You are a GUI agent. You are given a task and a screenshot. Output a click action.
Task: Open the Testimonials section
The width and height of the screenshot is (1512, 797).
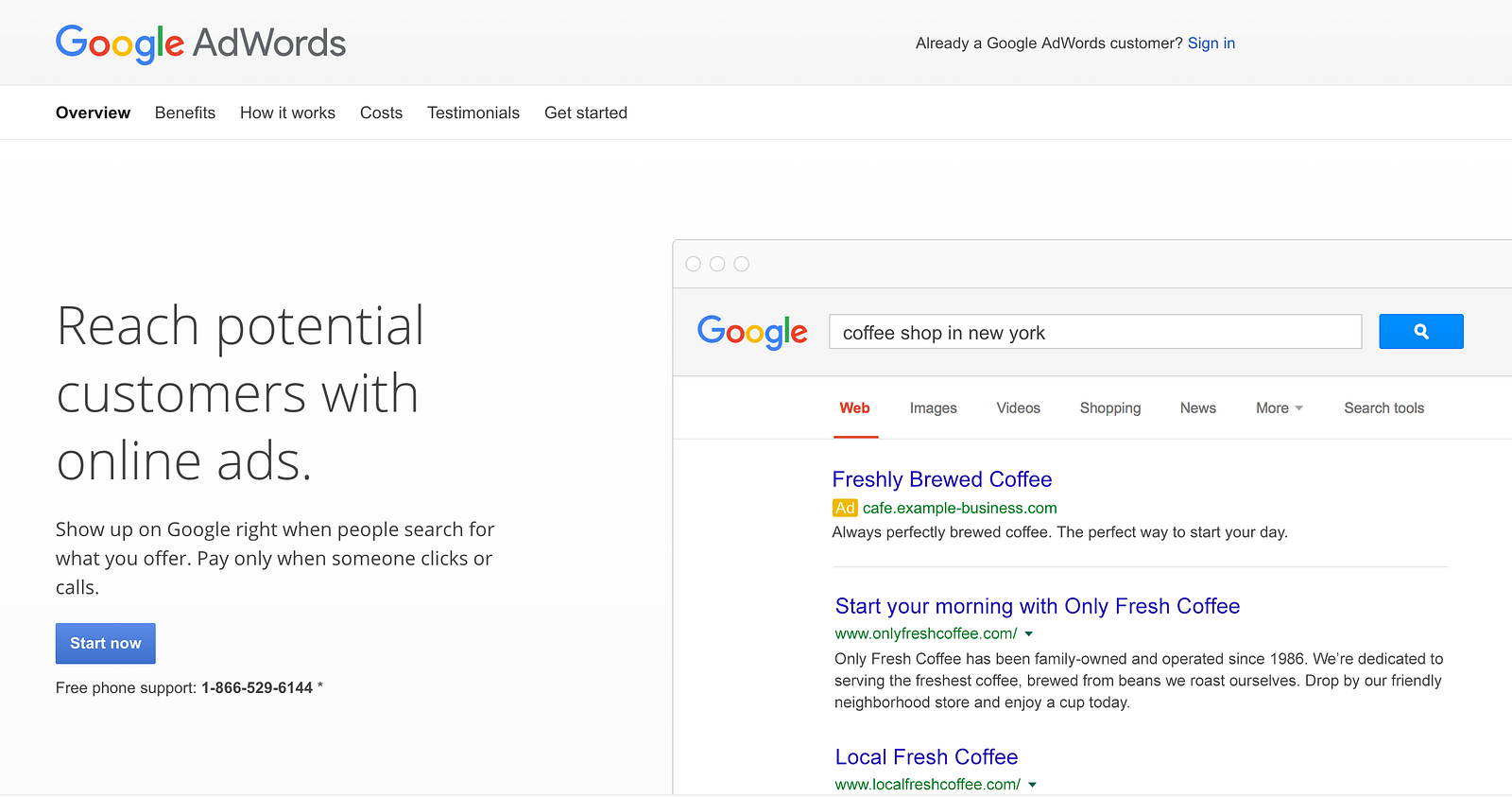[473, 113]
